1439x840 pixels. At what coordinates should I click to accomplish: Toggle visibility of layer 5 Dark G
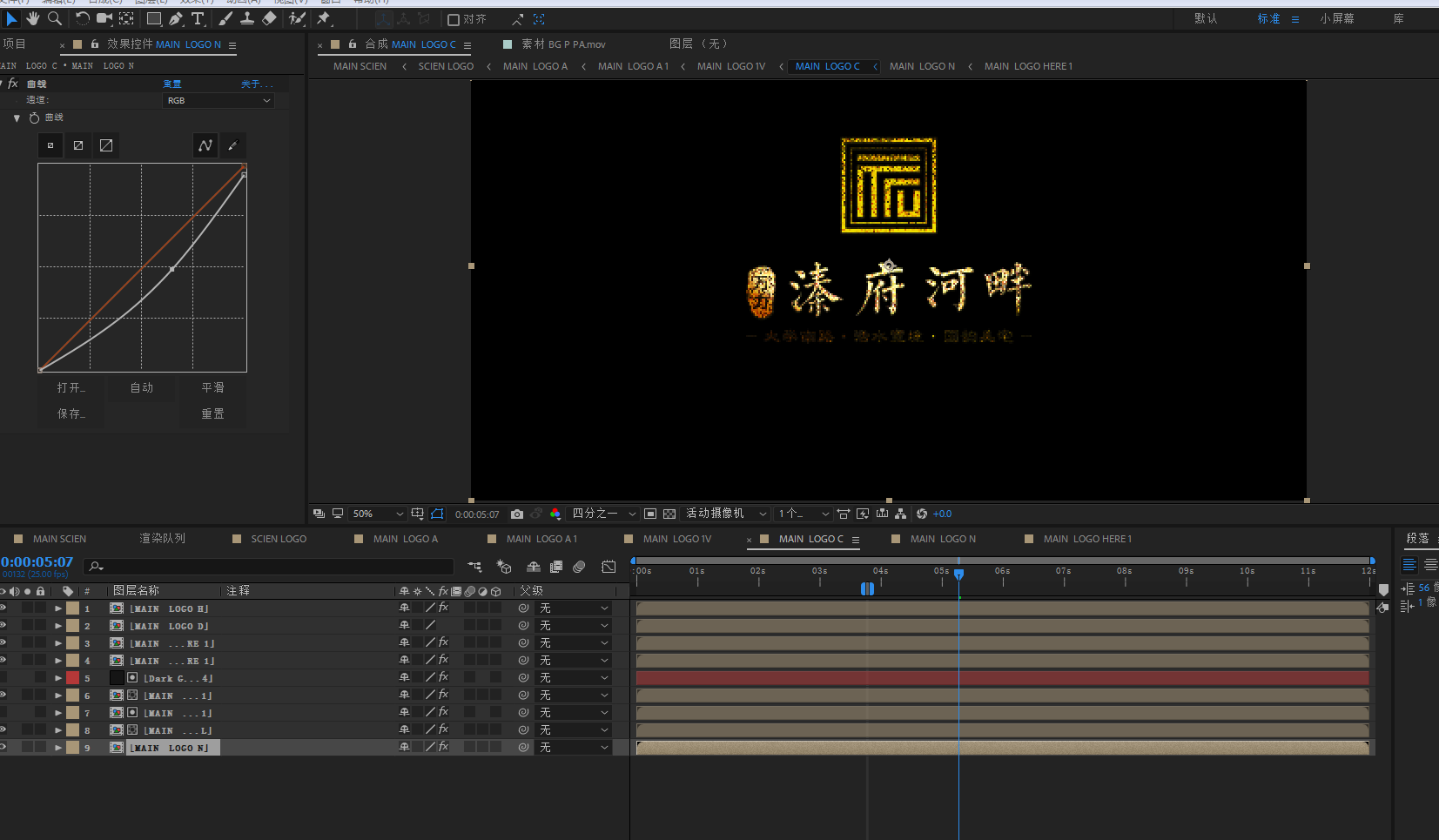point(3,677)
